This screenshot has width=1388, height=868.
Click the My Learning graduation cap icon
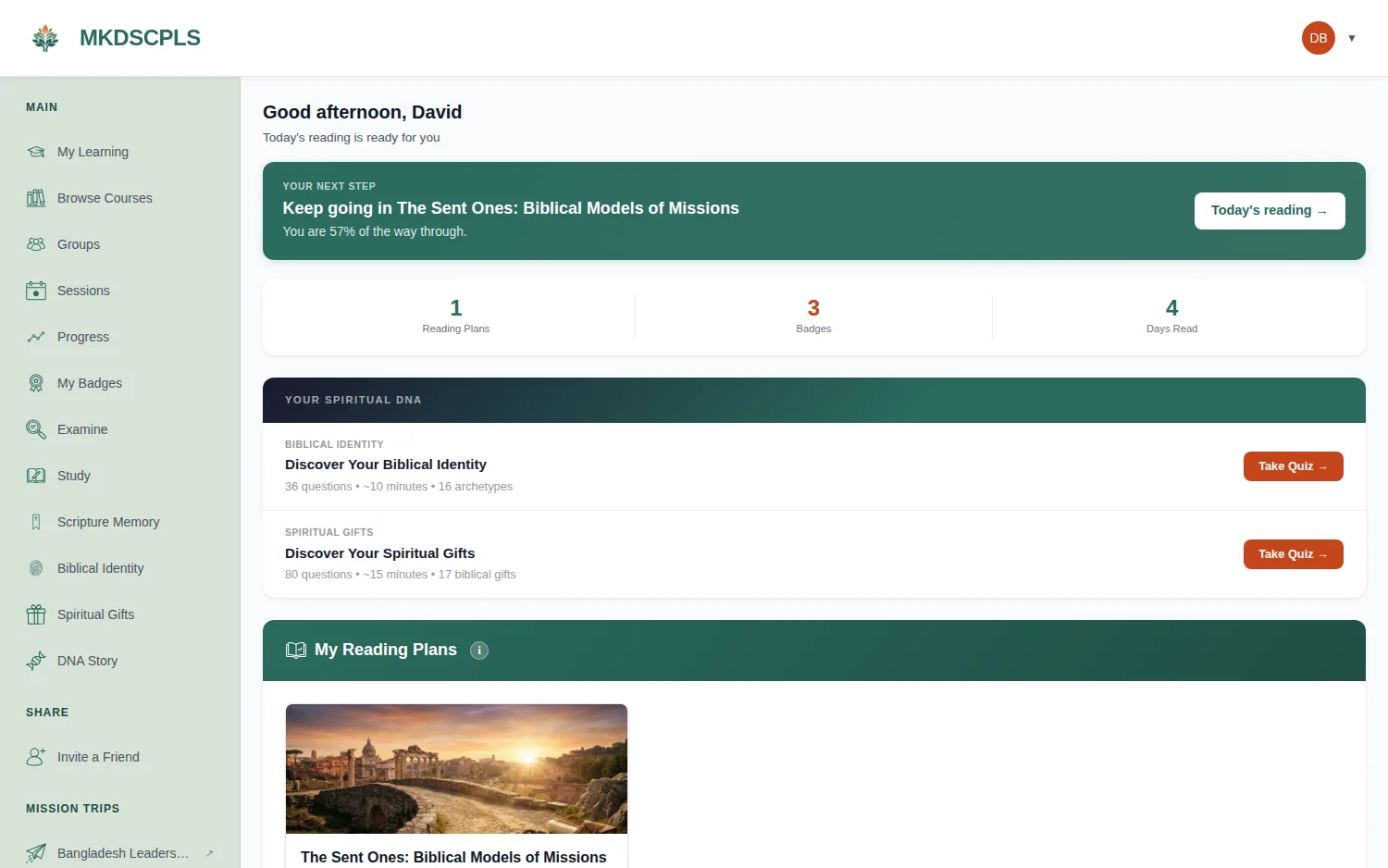(36, 152)
